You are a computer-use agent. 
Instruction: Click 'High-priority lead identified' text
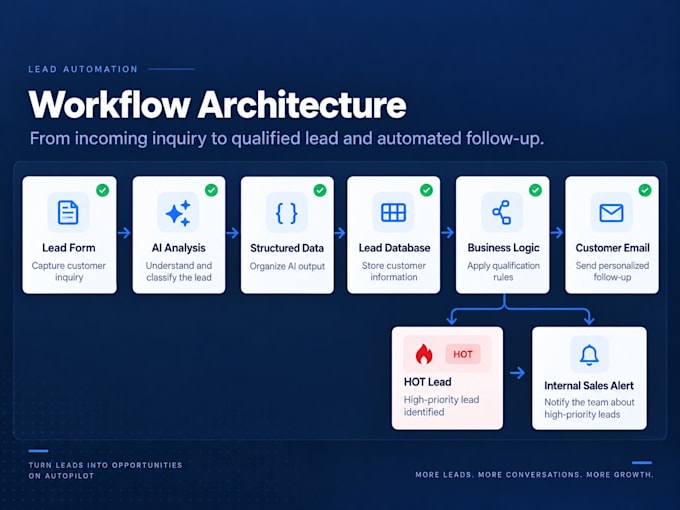(x=441, y=406)
